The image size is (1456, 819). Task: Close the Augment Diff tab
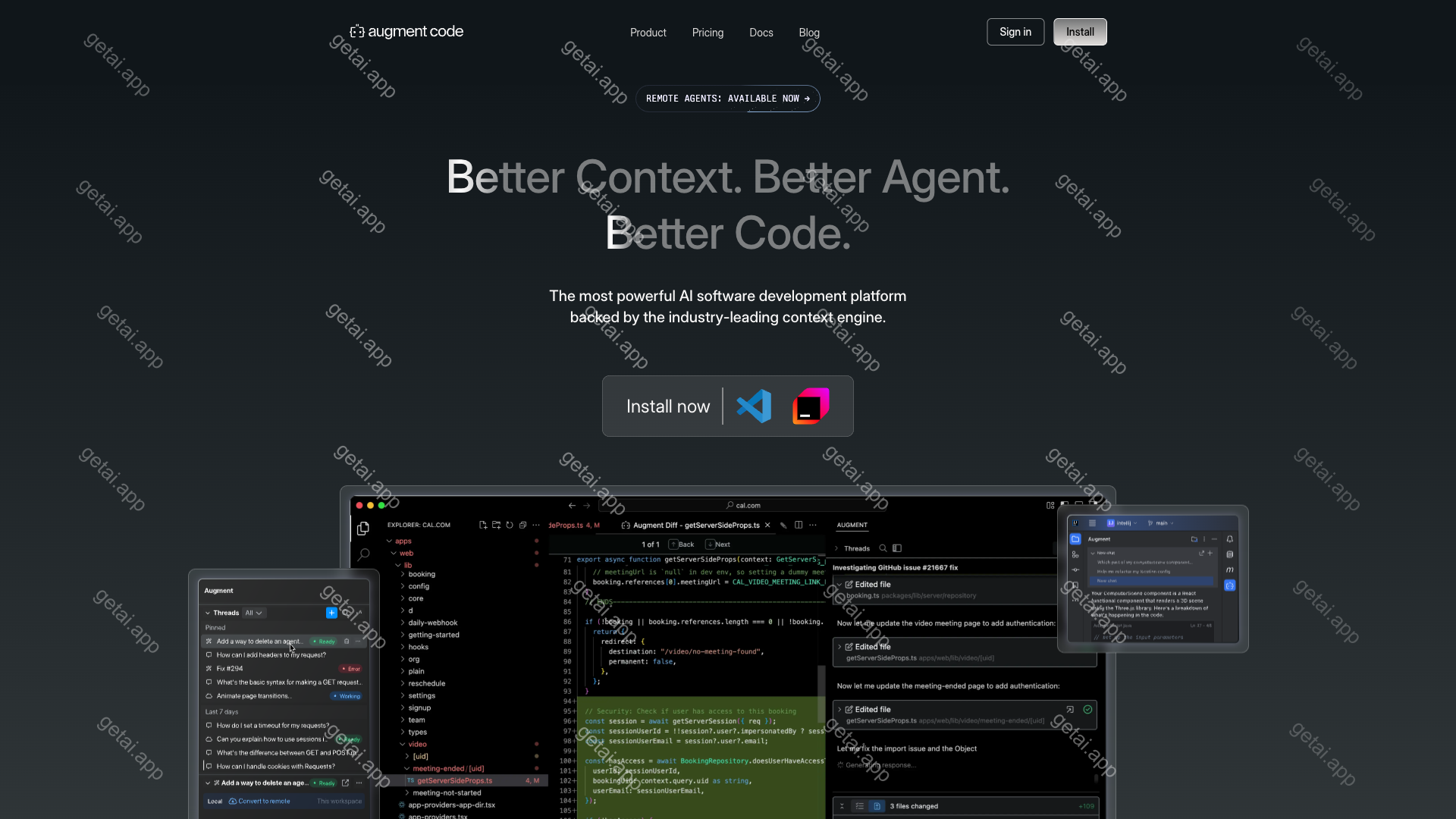click(767, 525)
